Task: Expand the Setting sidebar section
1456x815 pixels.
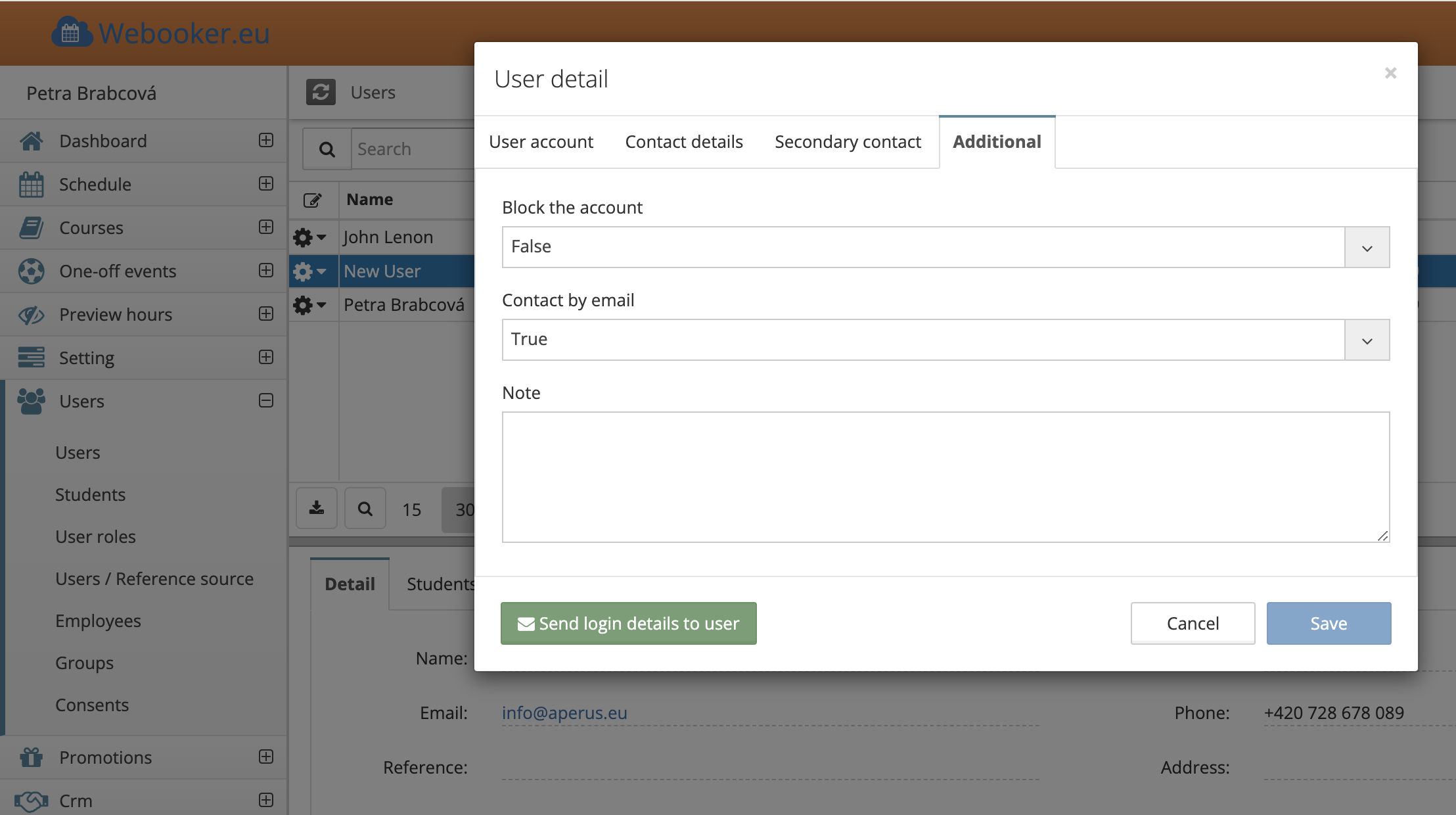Action: pos(266,357)
